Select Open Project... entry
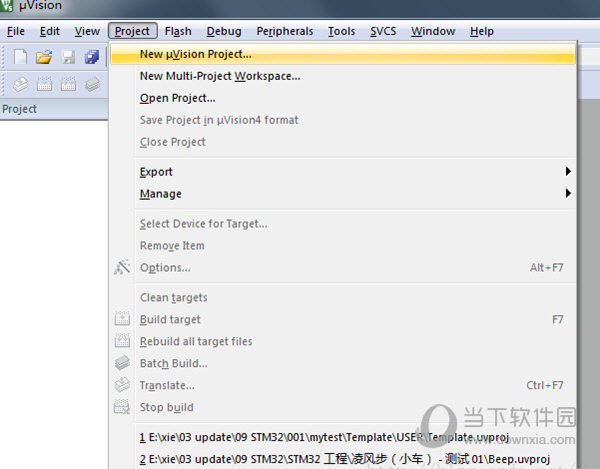Image resolution: width=600 pixels, height=469 pixels. coord(342,98)
